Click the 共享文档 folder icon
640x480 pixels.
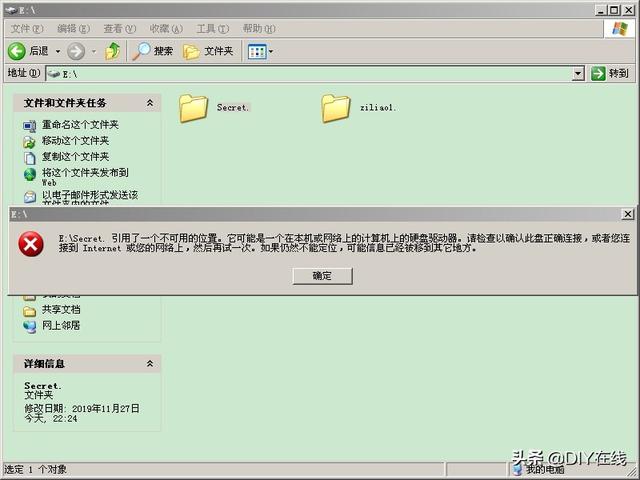tap(29, 311)
